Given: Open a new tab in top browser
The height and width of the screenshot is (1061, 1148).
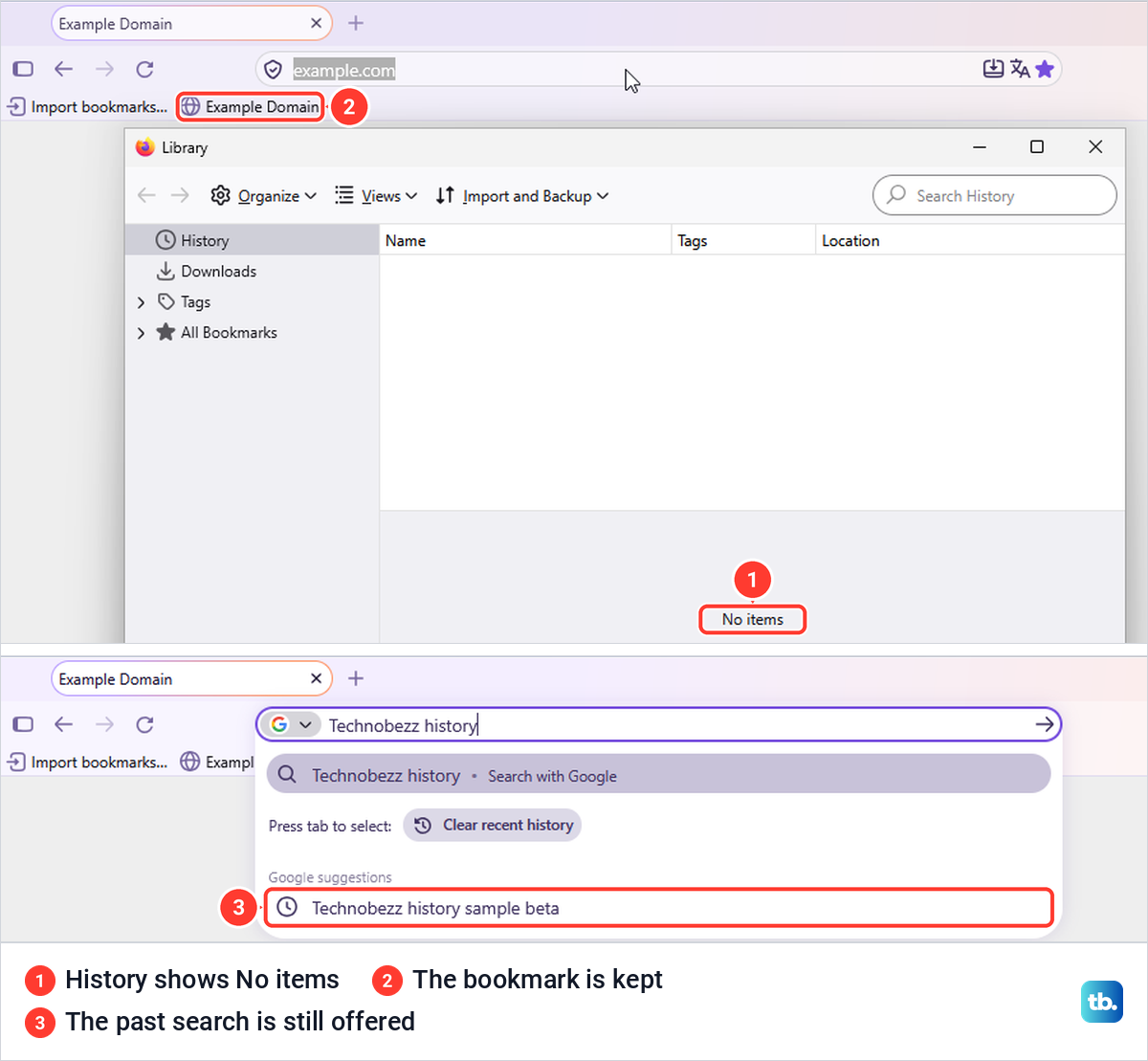Looking at the screenshot, I should click(356, 23).
